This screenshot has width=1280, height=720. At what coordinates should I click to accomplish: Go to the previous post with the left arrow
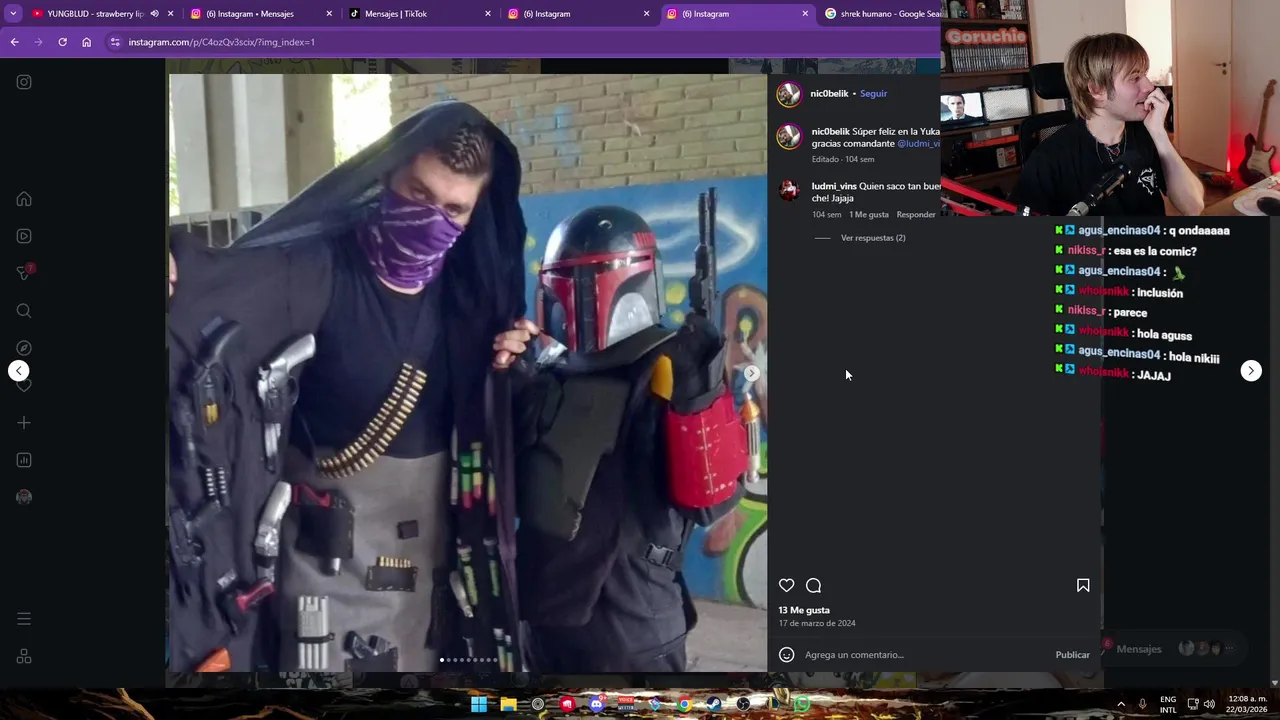click(x=19, y=371)
